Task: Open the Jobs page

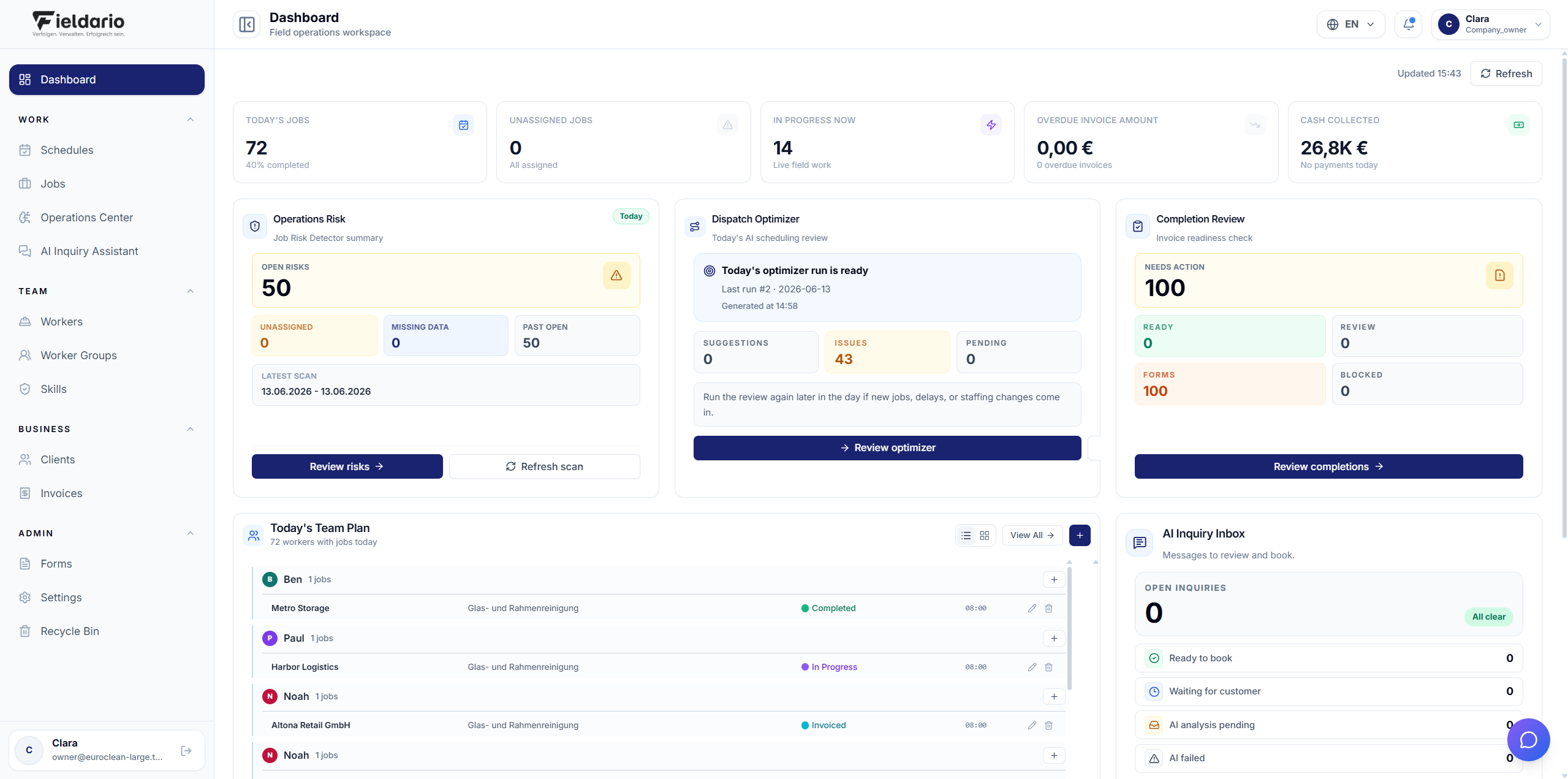Action: coord(107,184)
